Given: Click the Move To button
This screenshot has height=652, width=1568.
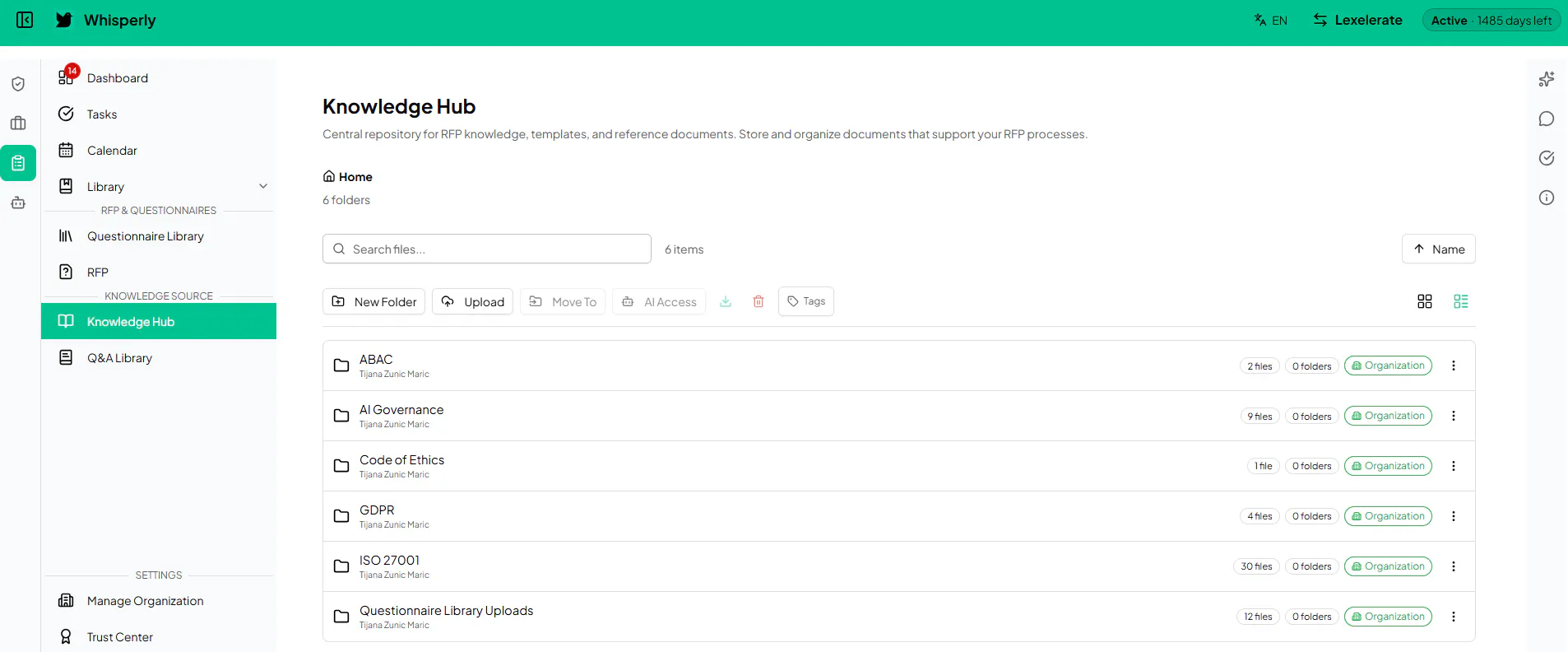Looking at the screenshot, I should click(563, 301).
